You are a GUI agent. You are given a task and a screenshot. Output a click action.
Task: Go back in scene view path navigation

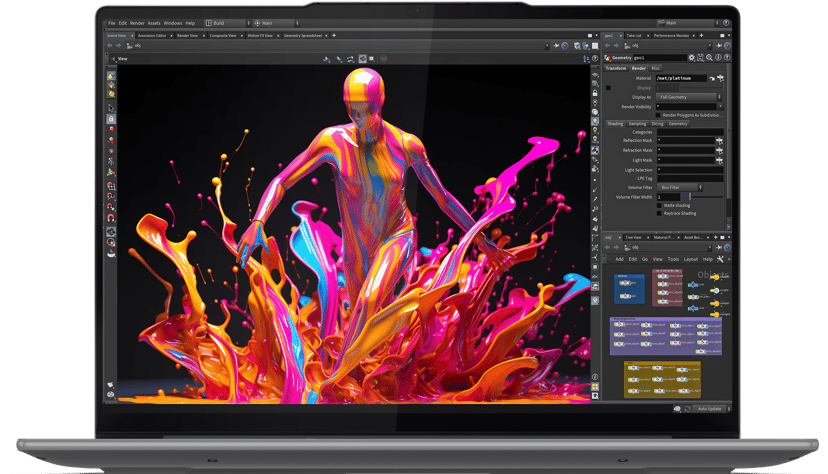point(110,45)
